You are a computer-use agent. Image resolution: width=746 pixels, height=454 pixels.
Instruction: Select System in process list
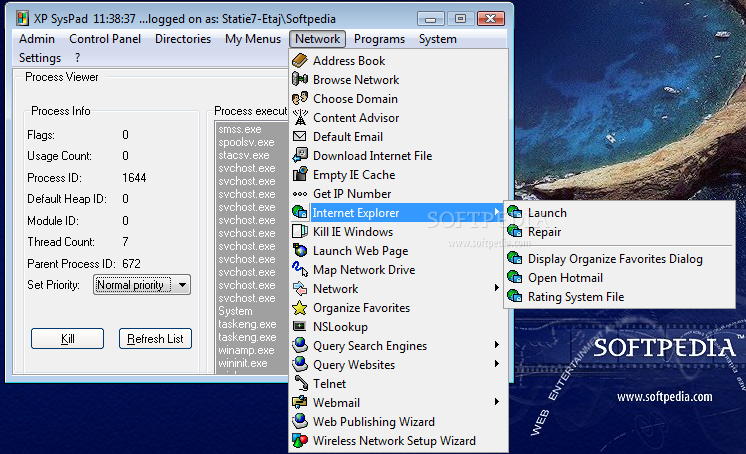(x=235, y=311)
